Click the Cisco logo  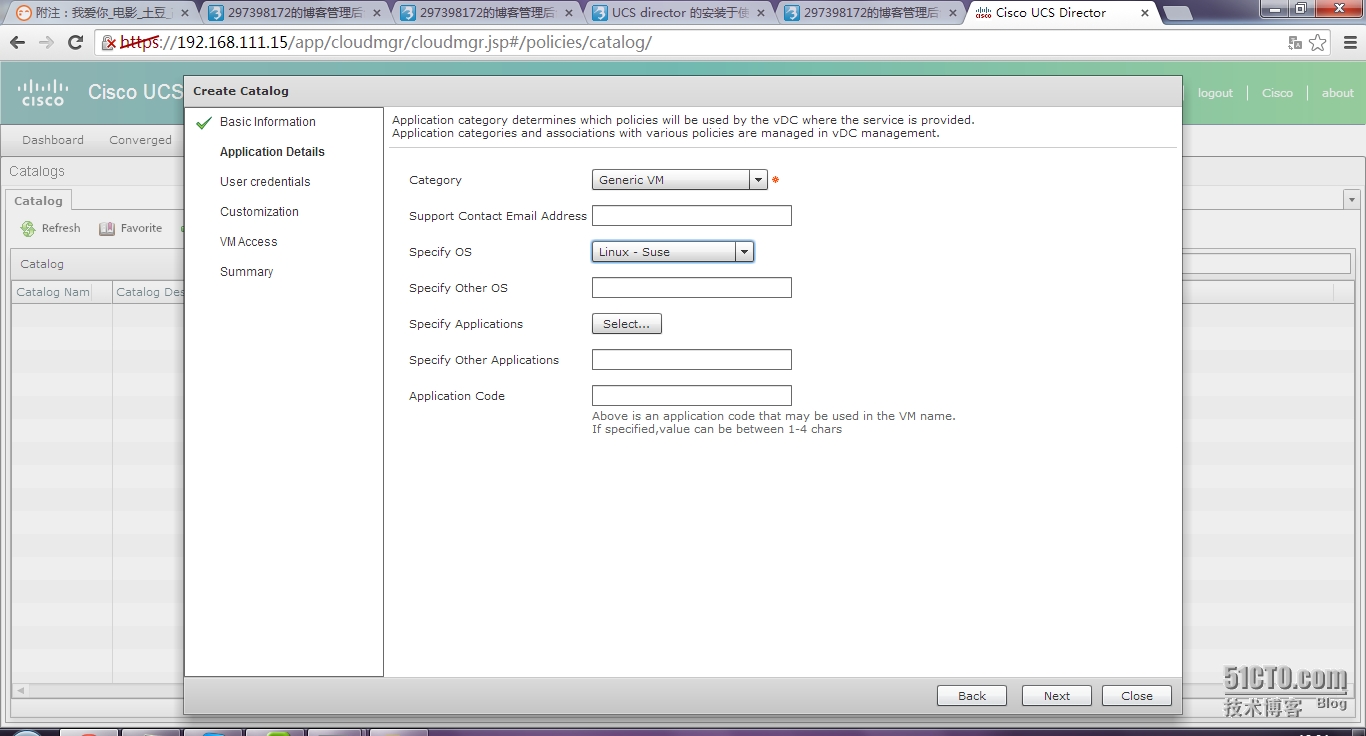(43, 92)
